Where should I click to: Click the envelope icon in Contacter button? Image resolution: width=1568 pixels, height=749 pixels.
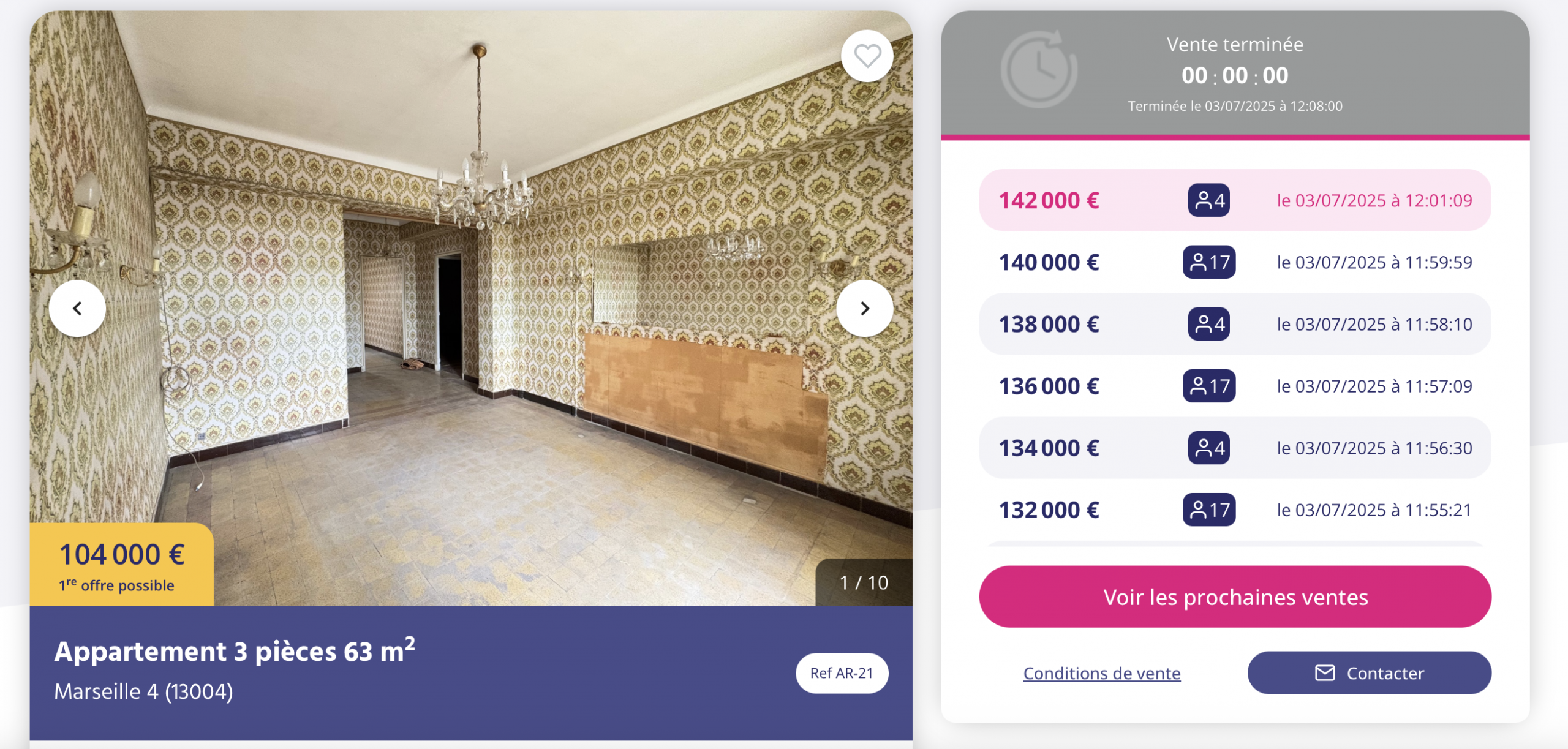(x=1325, y=673)
